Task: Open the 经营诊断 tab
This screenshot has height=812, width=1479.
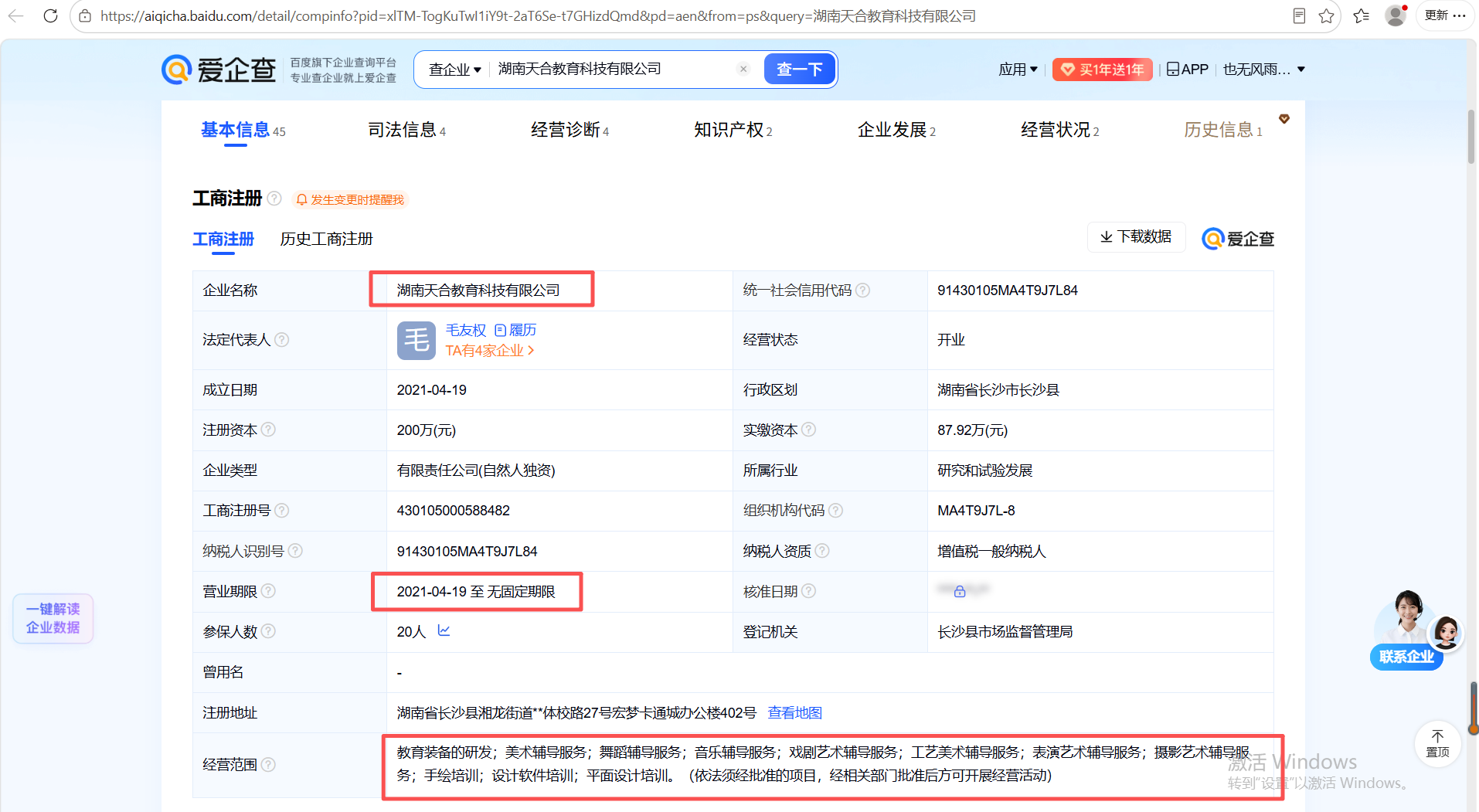Action: [x=569, y=130]
